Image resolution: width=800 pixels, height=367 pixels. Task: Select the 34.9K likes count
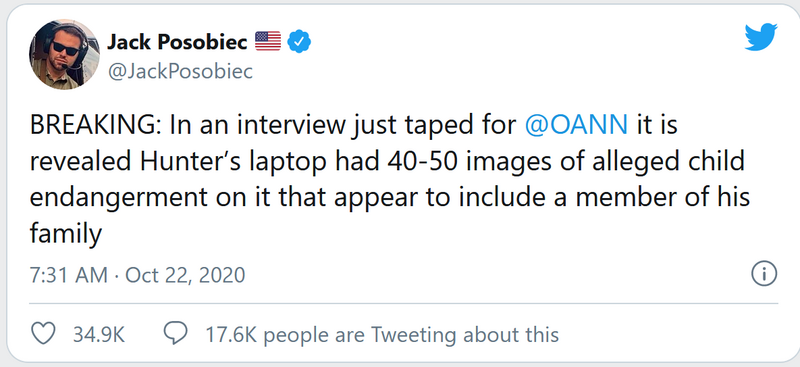[x=99, y=335]
